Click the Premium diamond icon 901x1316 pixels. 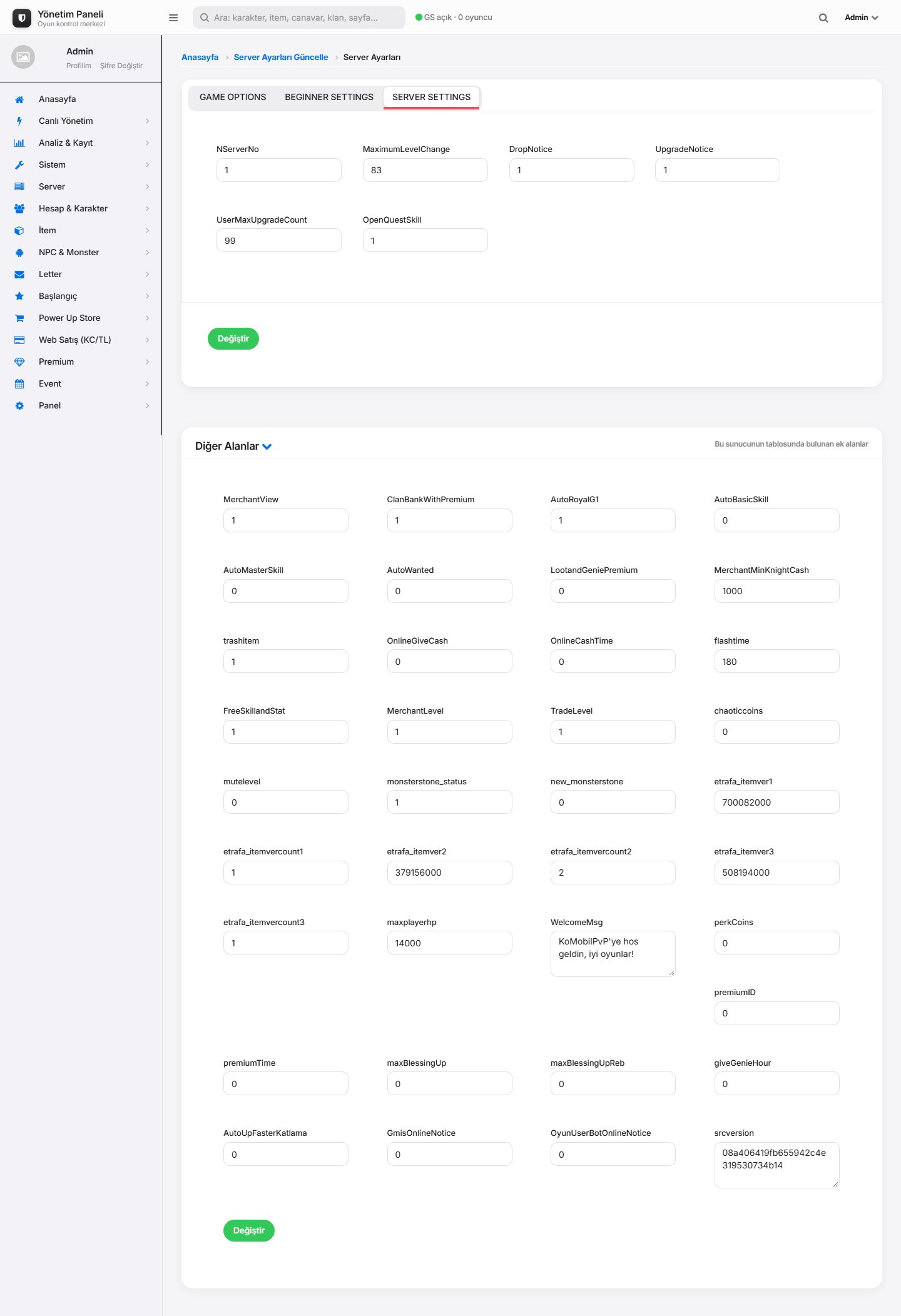click(x=19, y=362)
